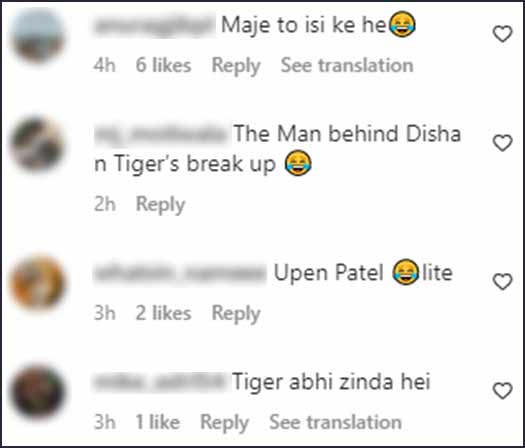Screen dimensions: 525x448
Task: Reply to the Disha n Tiger's break up comment
Action: 160,204
